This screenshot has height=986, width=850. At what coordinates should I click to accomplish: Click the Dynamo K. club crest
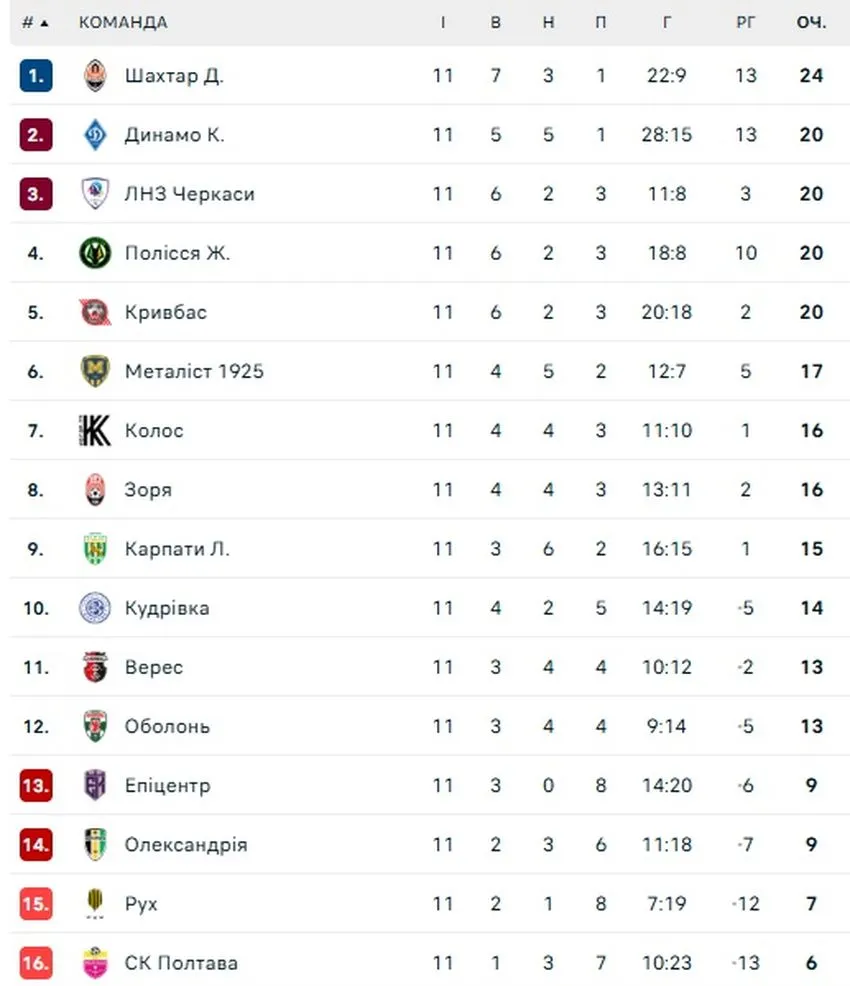(95, 135)
